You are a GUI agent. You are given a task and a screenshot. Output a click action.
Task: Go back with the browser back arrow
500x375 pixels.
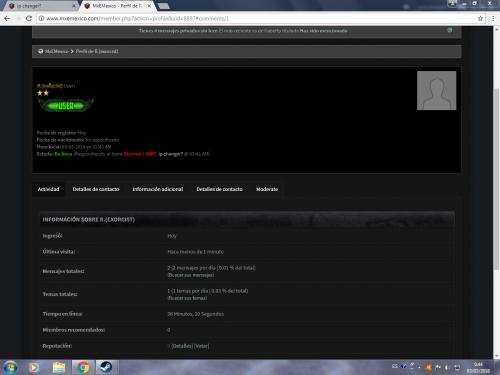point(7,19)
